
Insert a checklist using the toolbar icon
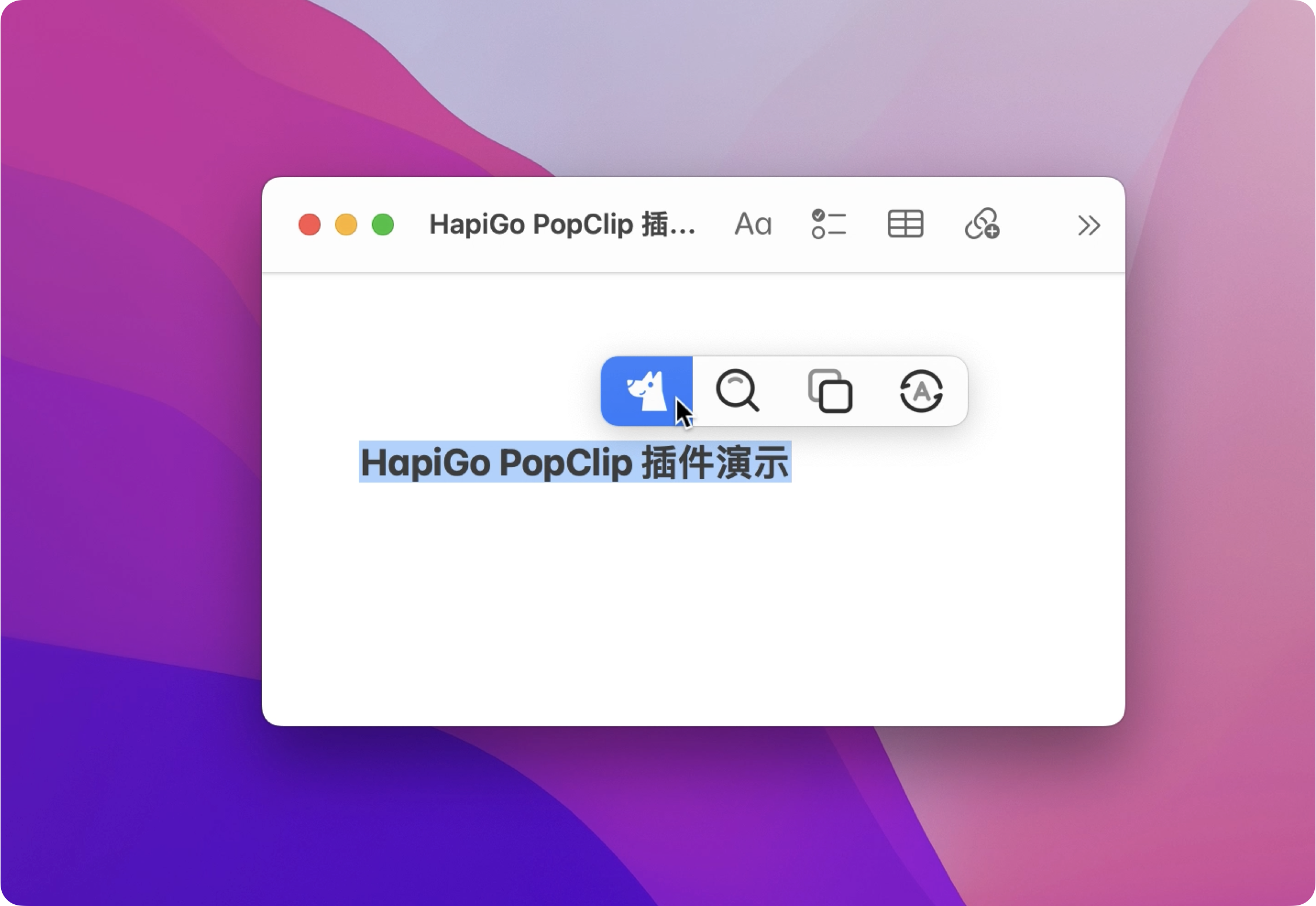point(829,224)
